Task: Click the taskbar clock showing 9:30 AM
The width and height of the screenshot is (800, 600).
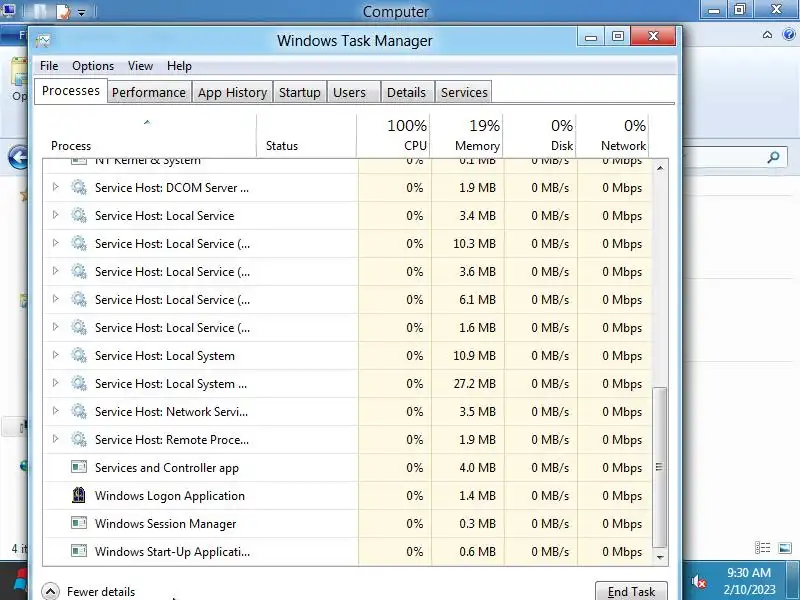Action: point(749,581)
